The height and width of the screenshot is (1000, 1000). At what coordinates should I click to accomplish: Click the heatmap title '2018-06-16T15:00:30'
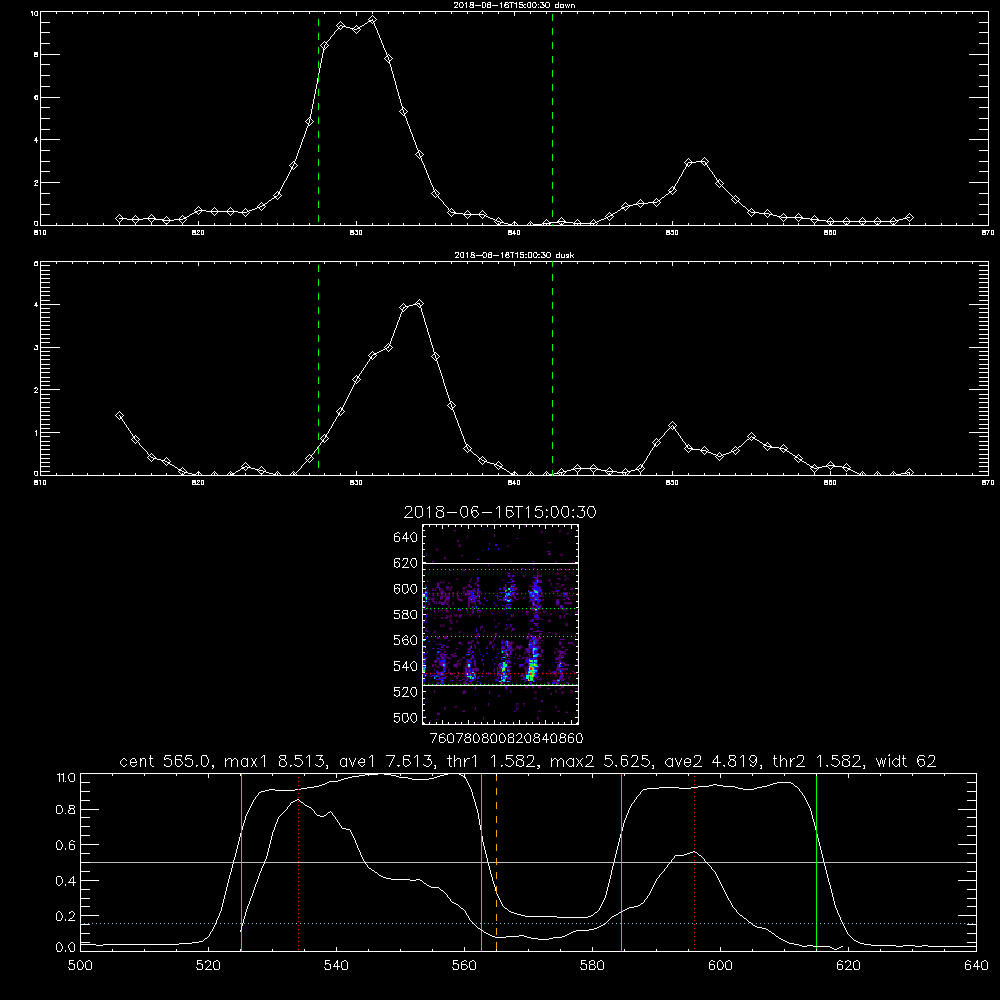[500, 512]
